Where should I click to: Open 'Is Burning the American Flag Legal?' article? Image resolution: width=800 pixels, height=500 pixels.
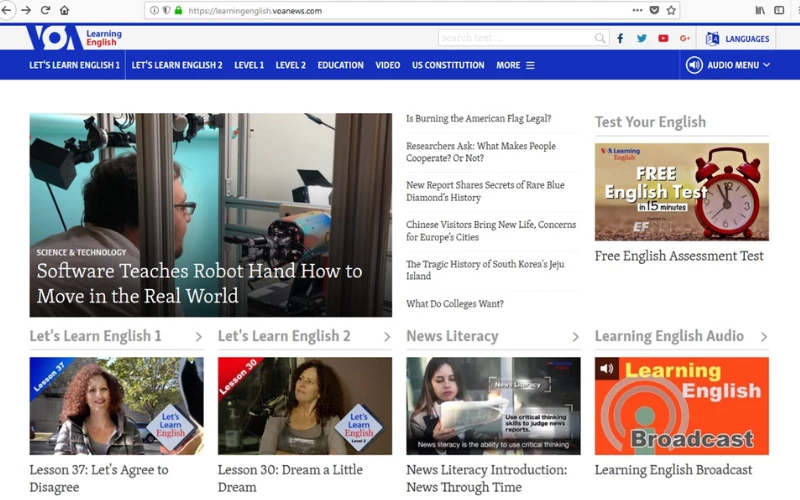[x=479, y=118]
